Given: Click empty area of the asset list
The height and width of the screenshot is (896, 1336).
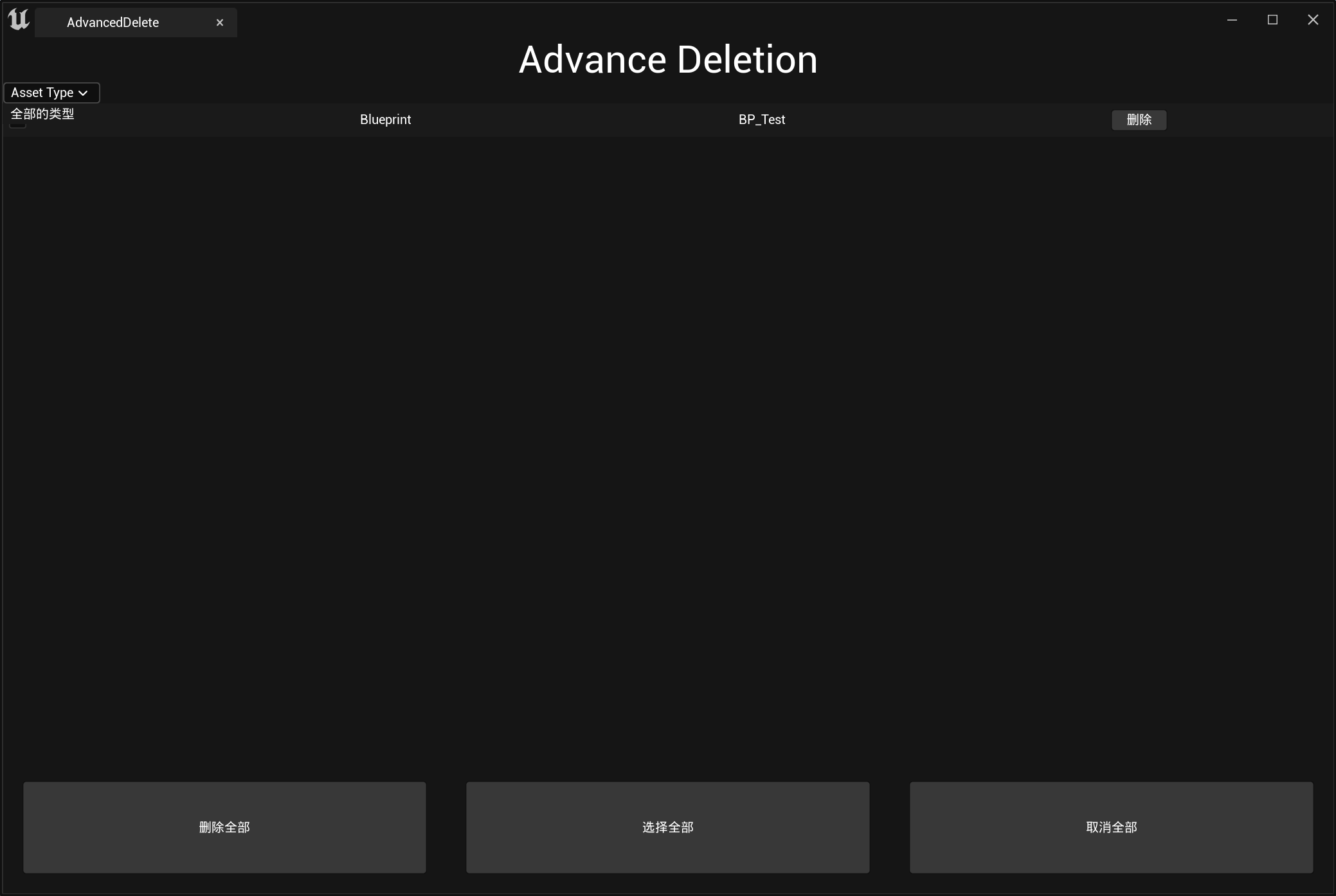Looking at the screenshot, I should click(x=667, y=450).
